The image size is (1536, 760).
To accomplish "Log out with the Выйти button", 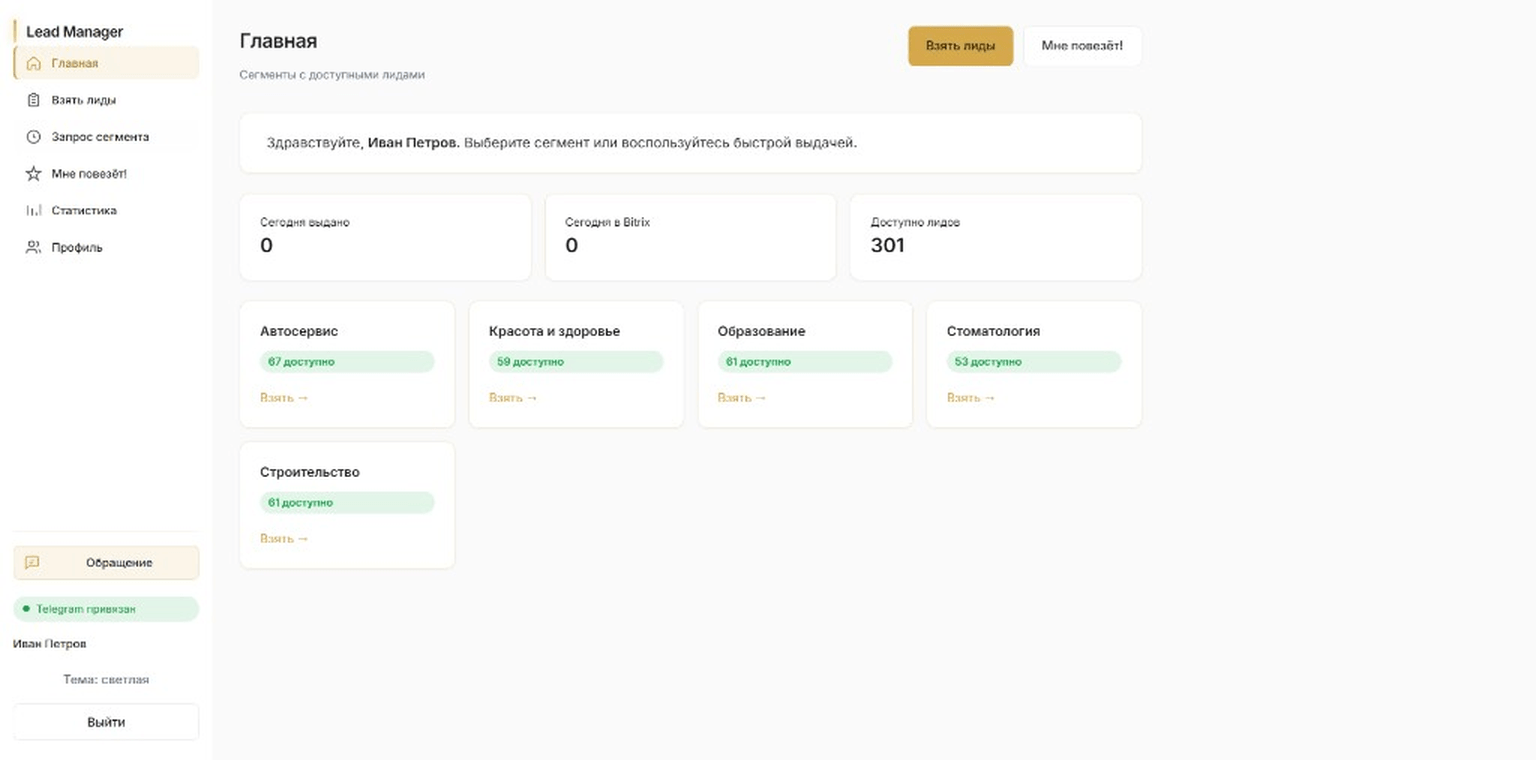I will [106, 722].
